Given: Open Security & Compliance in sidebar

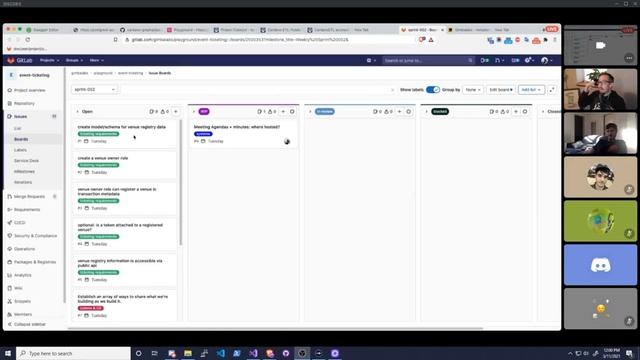Looking at the screenshot, I should (x=35, y=236).
